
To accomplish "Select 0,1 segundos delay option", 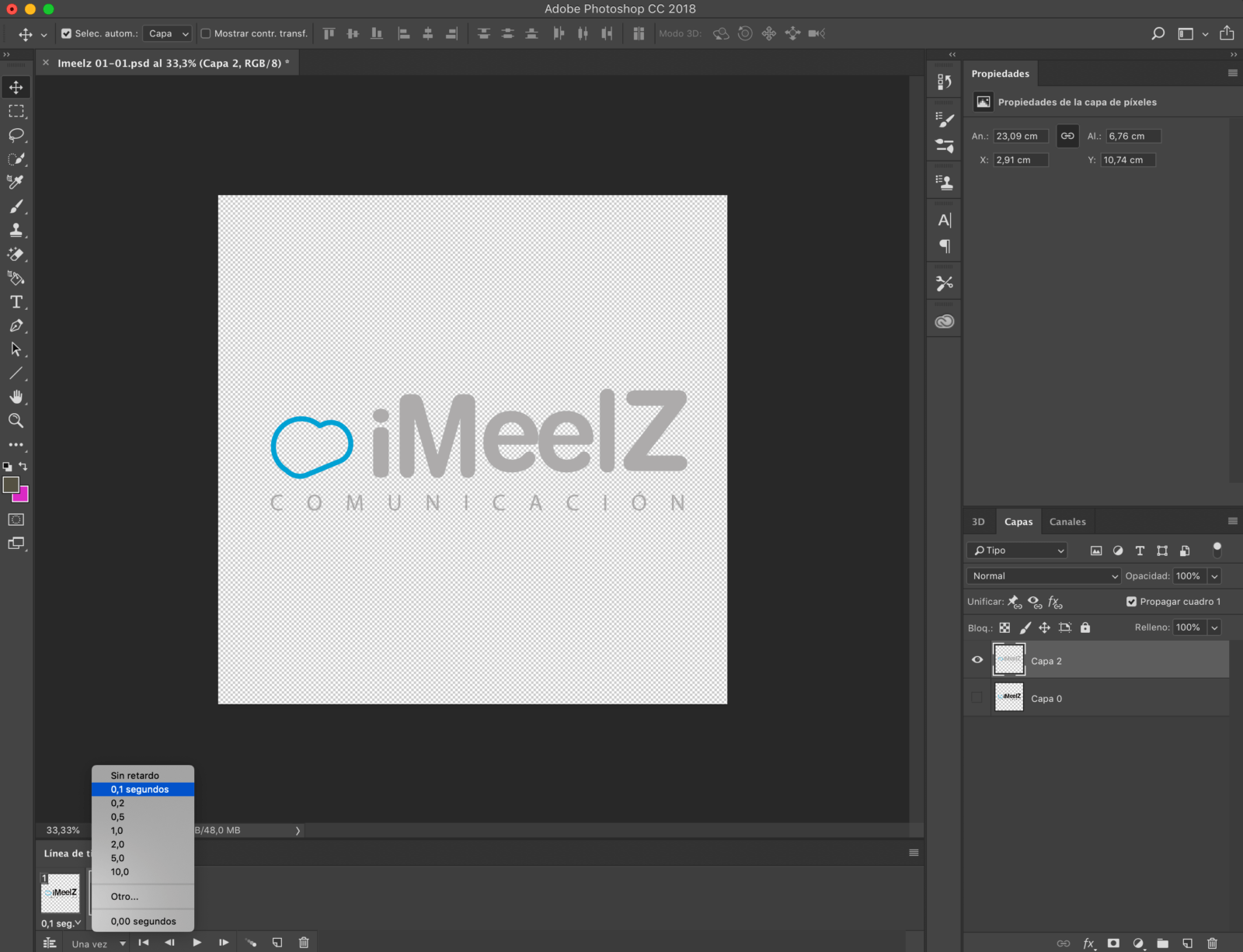I will tap(143, 789).
